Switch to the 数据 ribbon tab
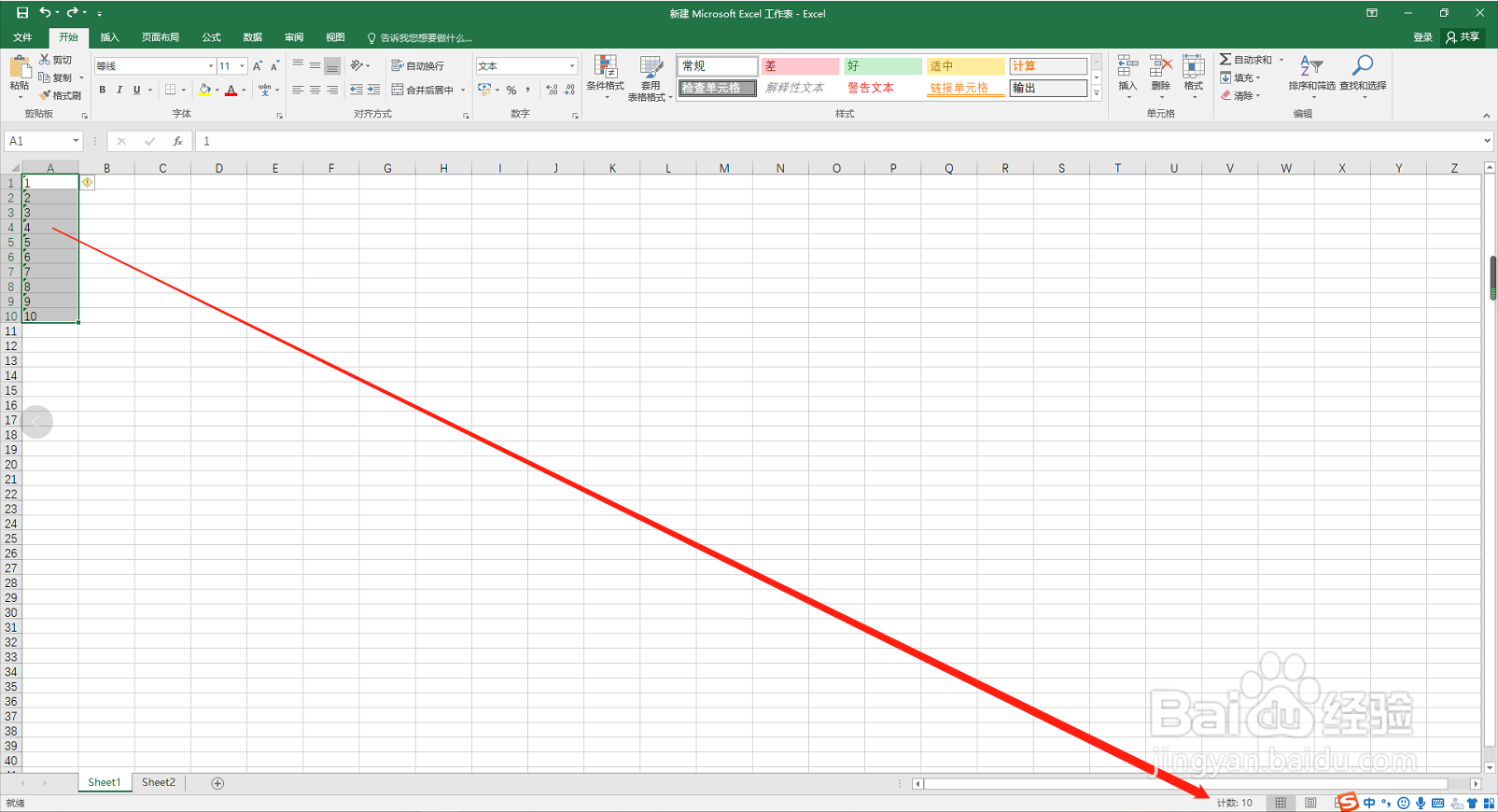 tap(253, 38)
